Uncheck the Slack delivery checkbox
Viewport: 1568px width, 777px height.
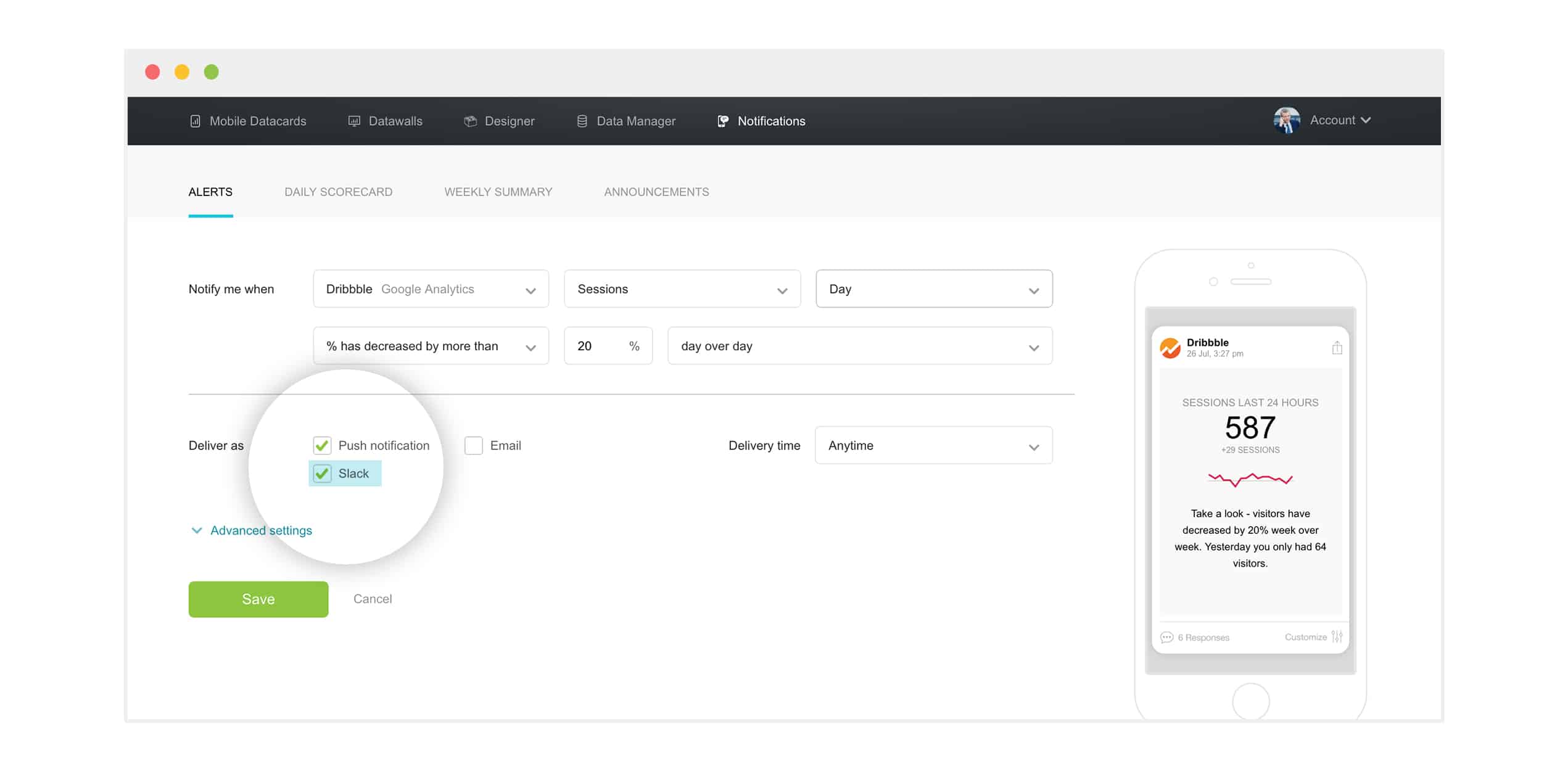(x=322, y=474)
